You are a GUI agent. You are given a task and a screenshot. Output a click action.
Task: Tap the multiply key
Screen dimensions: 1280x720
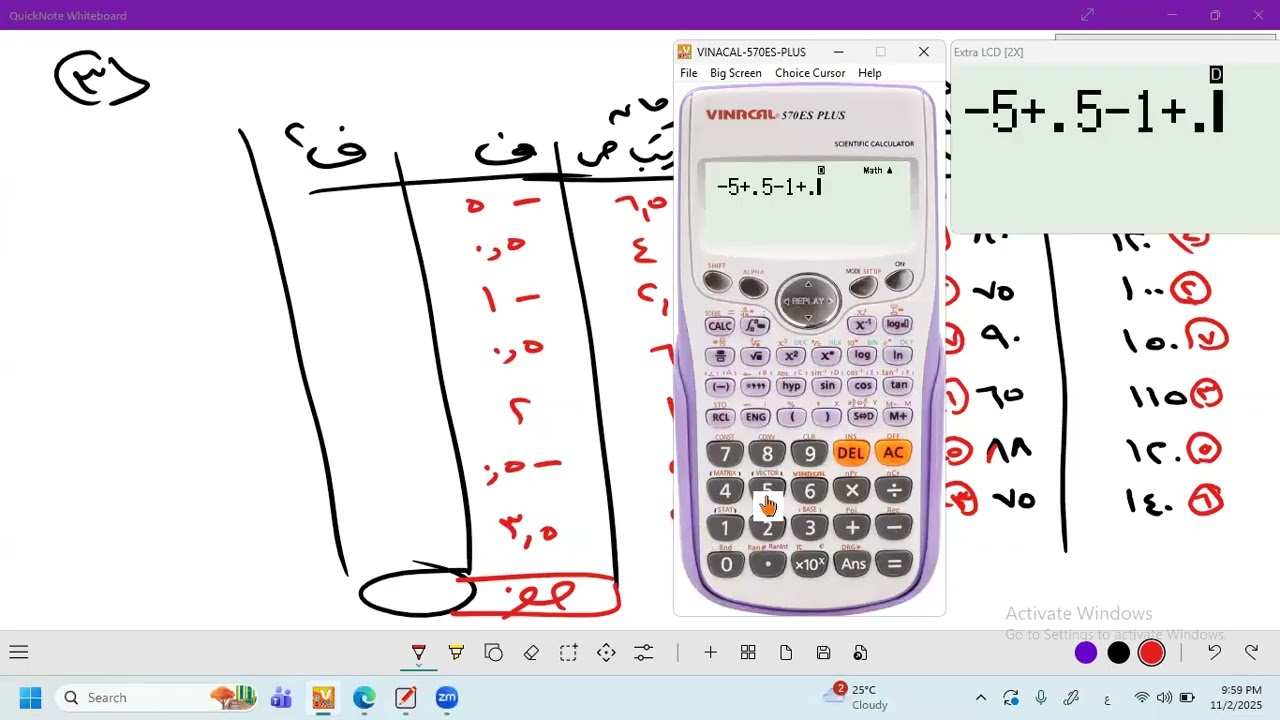tap(851, 490)
